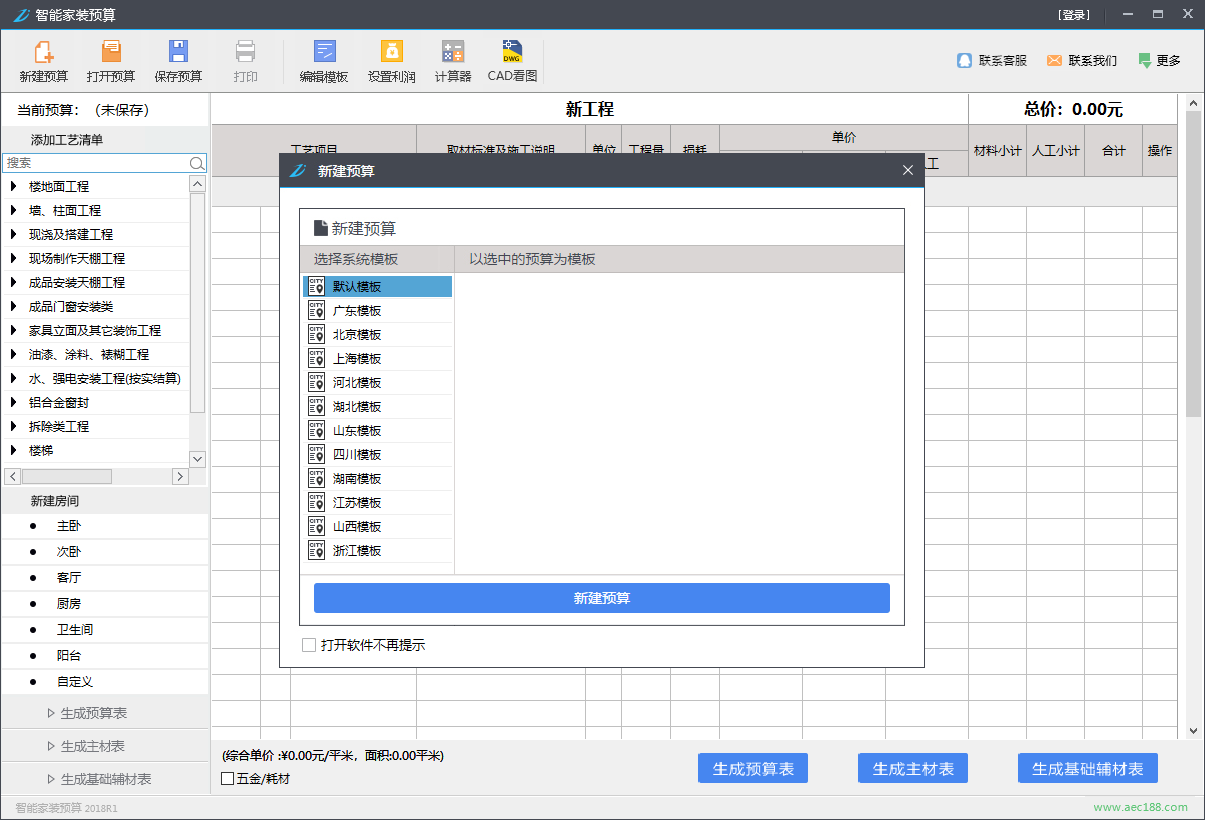Select the 北京模板 template icon
The width and height of the screenshot is (1205, 820).
point(317,334)
